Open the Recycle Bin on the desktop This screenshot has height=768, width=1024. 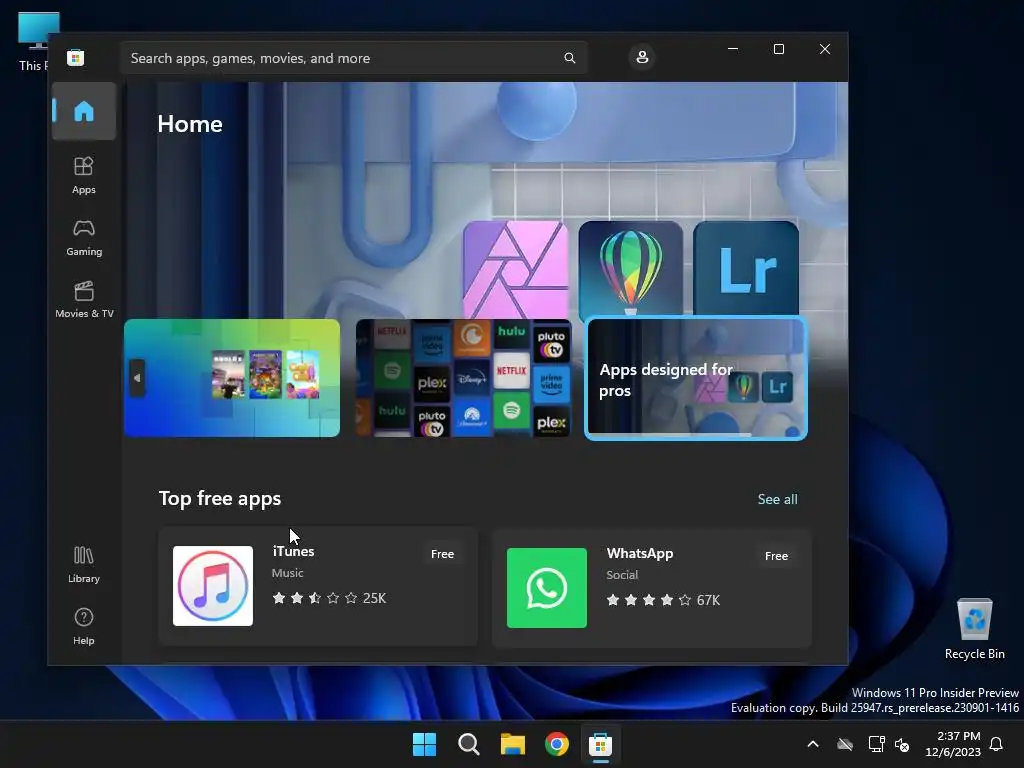(x=974, y=628)
